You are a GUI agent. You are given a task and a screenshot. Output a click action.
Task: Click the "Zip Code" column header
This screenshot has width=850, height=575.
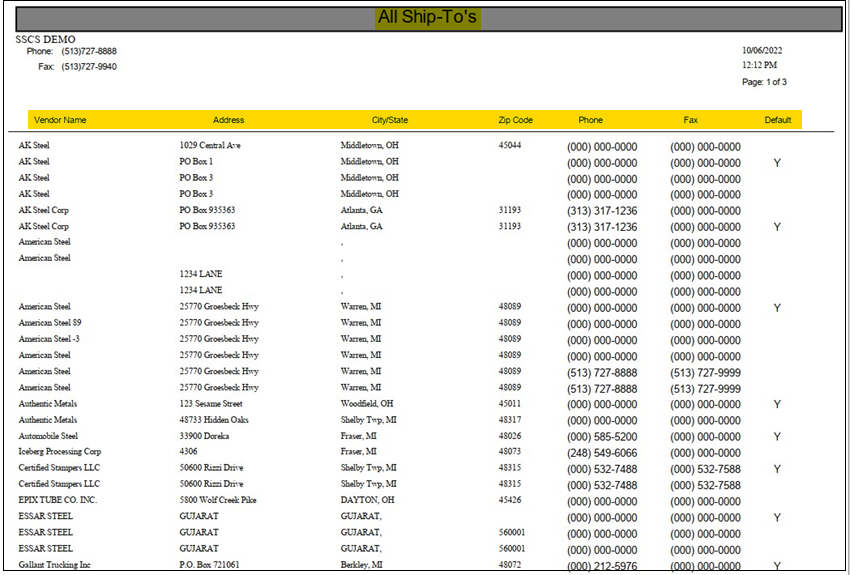(516, 120)
